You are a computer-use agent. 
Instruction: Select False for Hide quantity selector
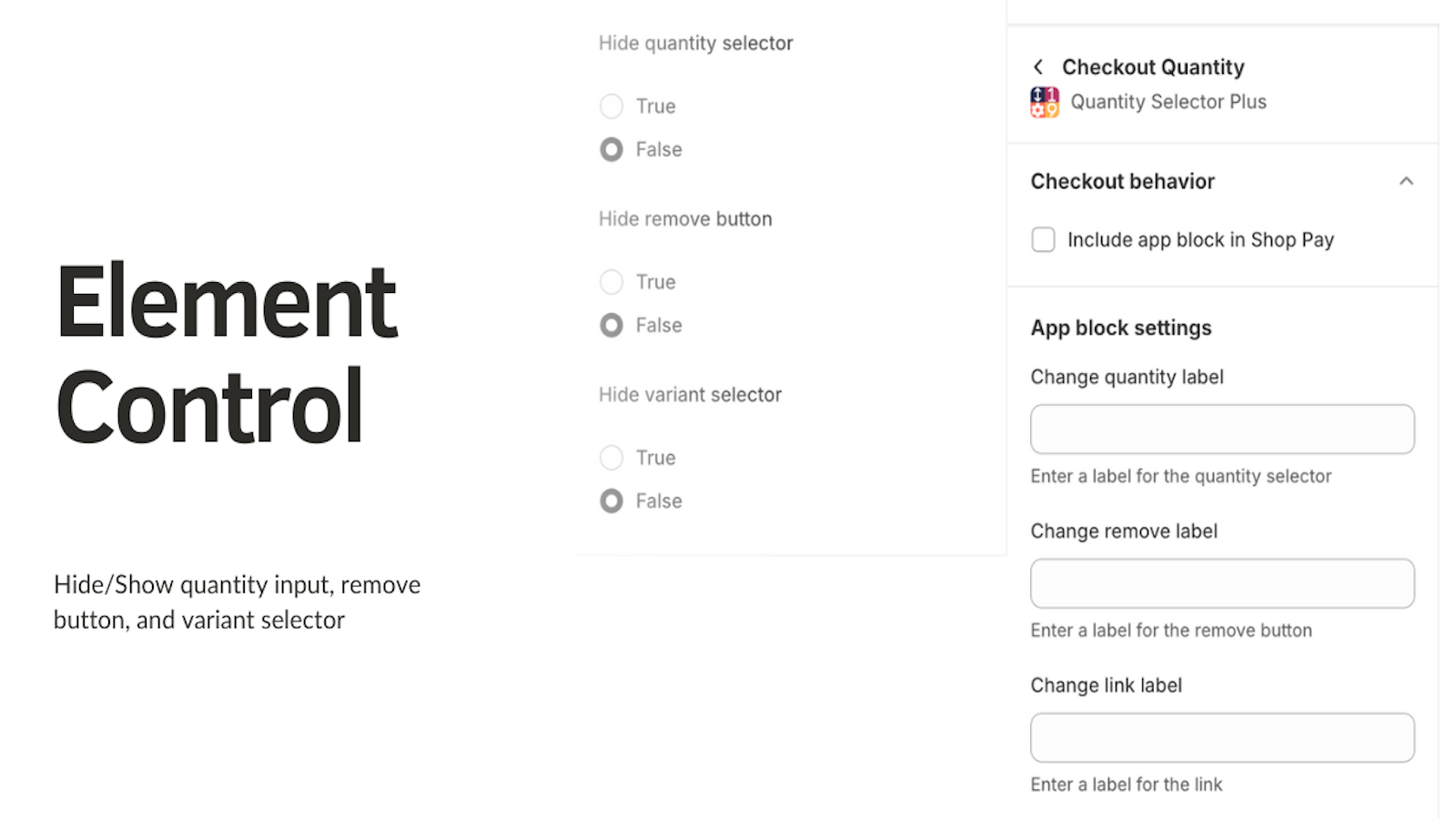(612, 149)
